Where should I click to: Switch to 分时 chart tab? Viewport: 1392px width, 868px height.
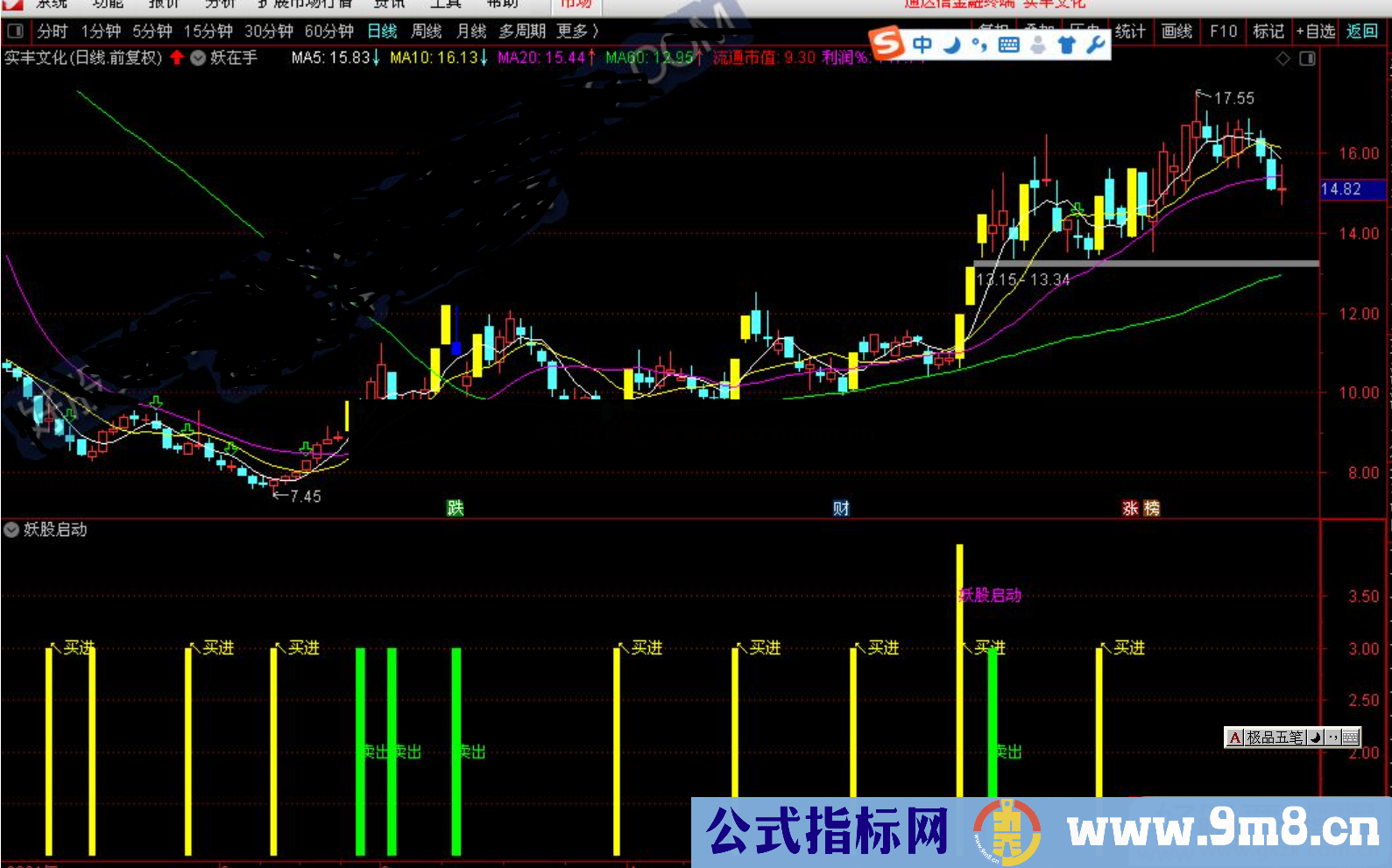pos(52,32)
